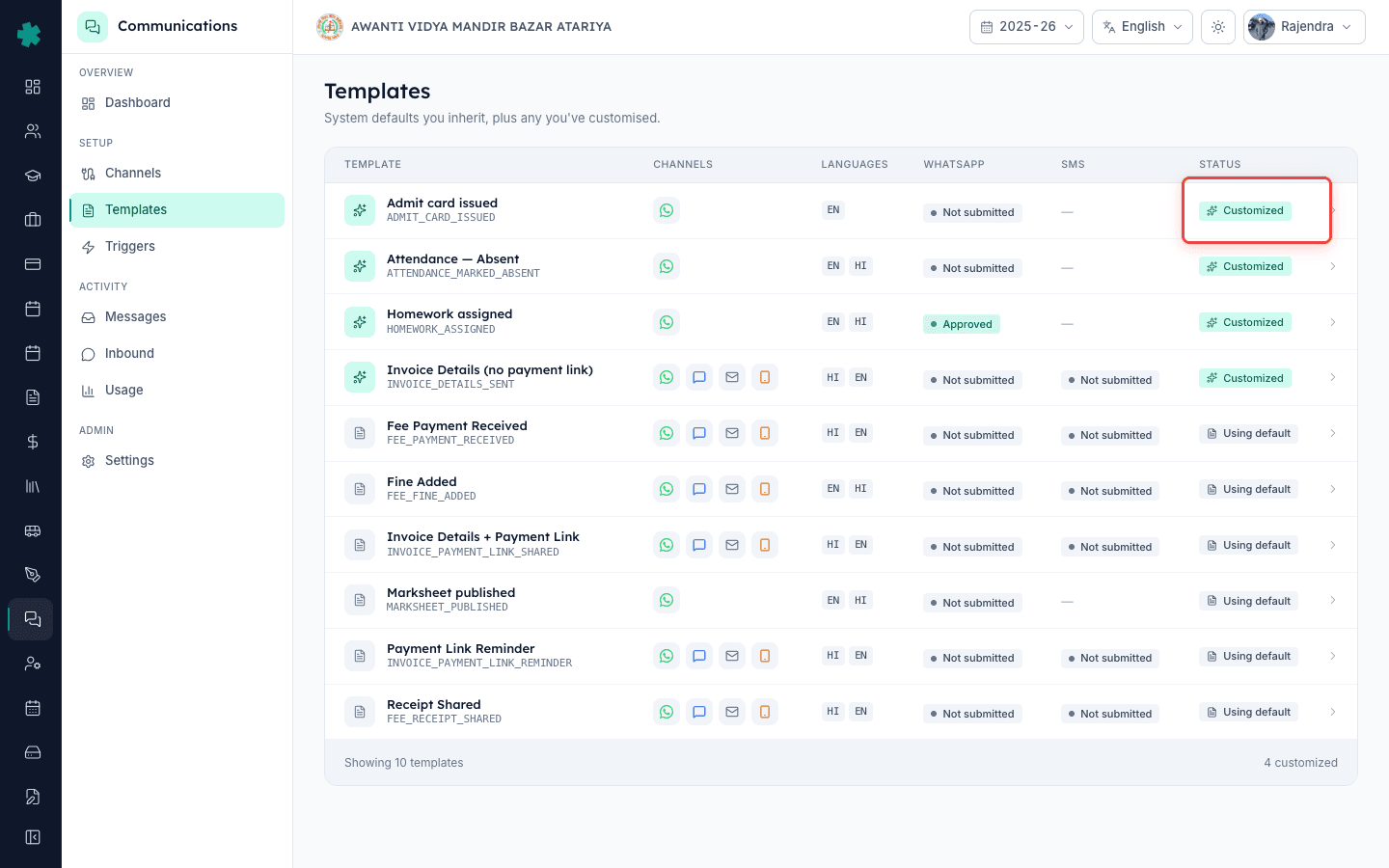Viewport: 1389px width, 868px height.
Task: Open Settings under Admin
Action: click(177, 461)
